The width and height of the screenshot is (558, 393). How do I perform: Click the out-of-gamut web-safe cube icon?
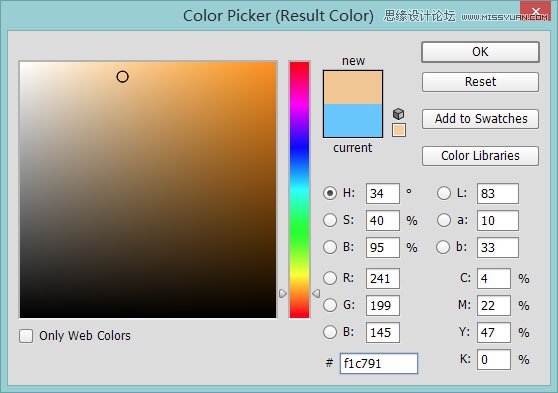[x=399, y=114]
